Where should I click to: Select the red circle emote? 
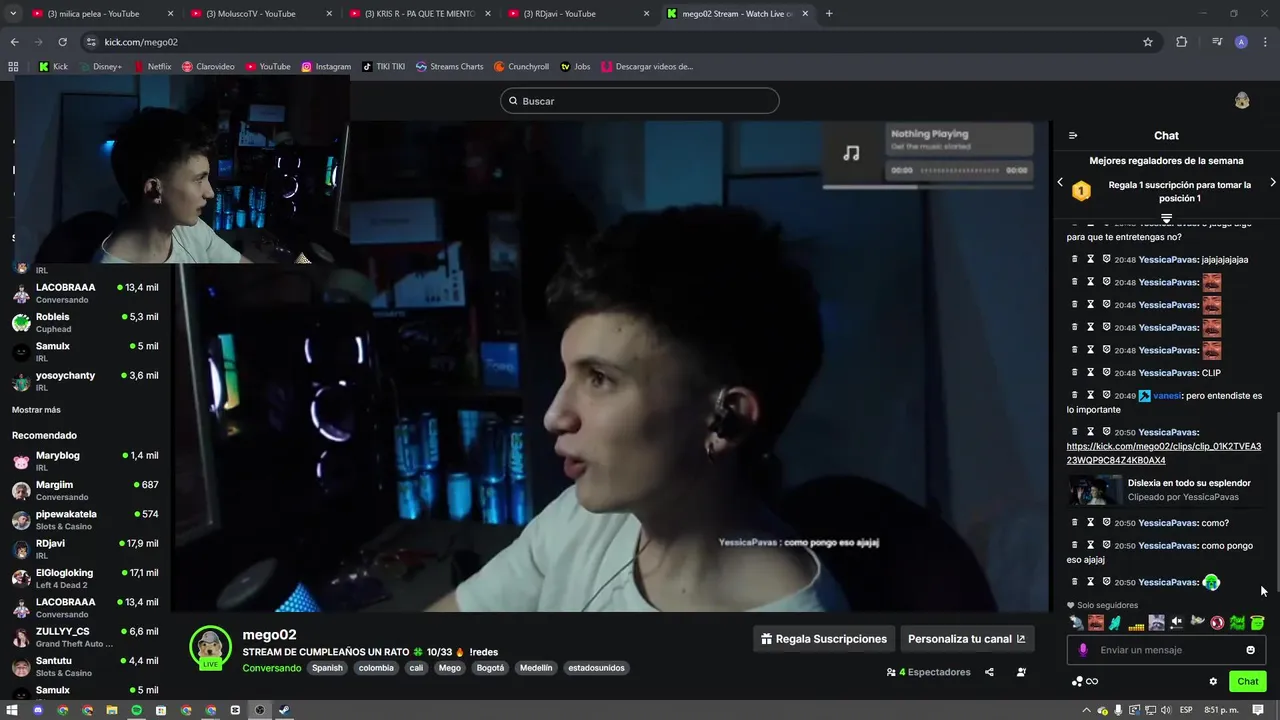(x=1217, y=623)
